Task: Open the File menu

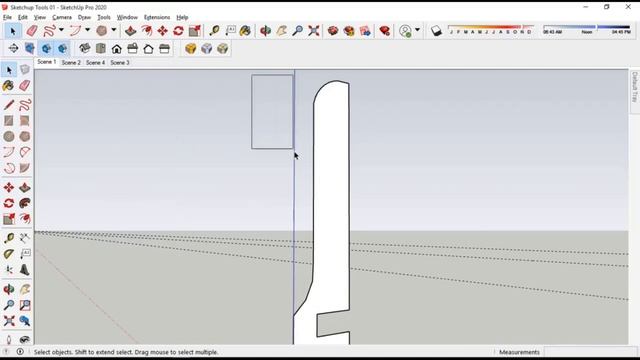Action: coord(7,17)
